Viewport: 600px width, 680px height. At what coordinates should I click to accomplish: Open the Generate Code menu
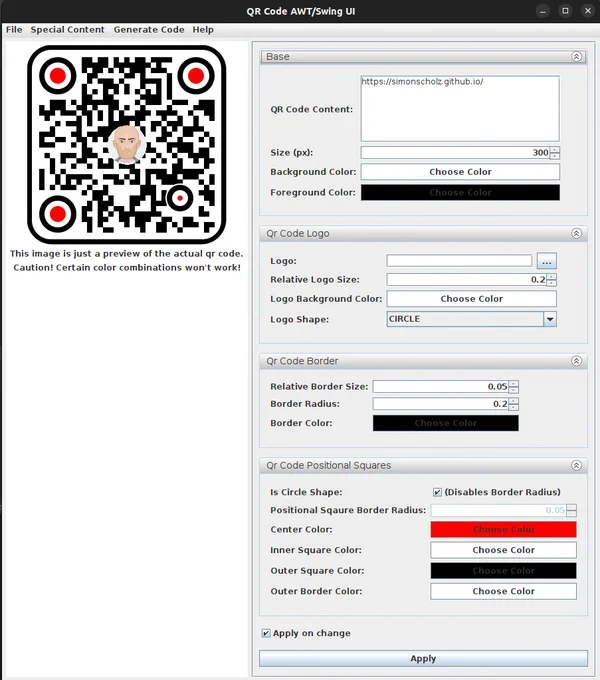click(149, 29)
